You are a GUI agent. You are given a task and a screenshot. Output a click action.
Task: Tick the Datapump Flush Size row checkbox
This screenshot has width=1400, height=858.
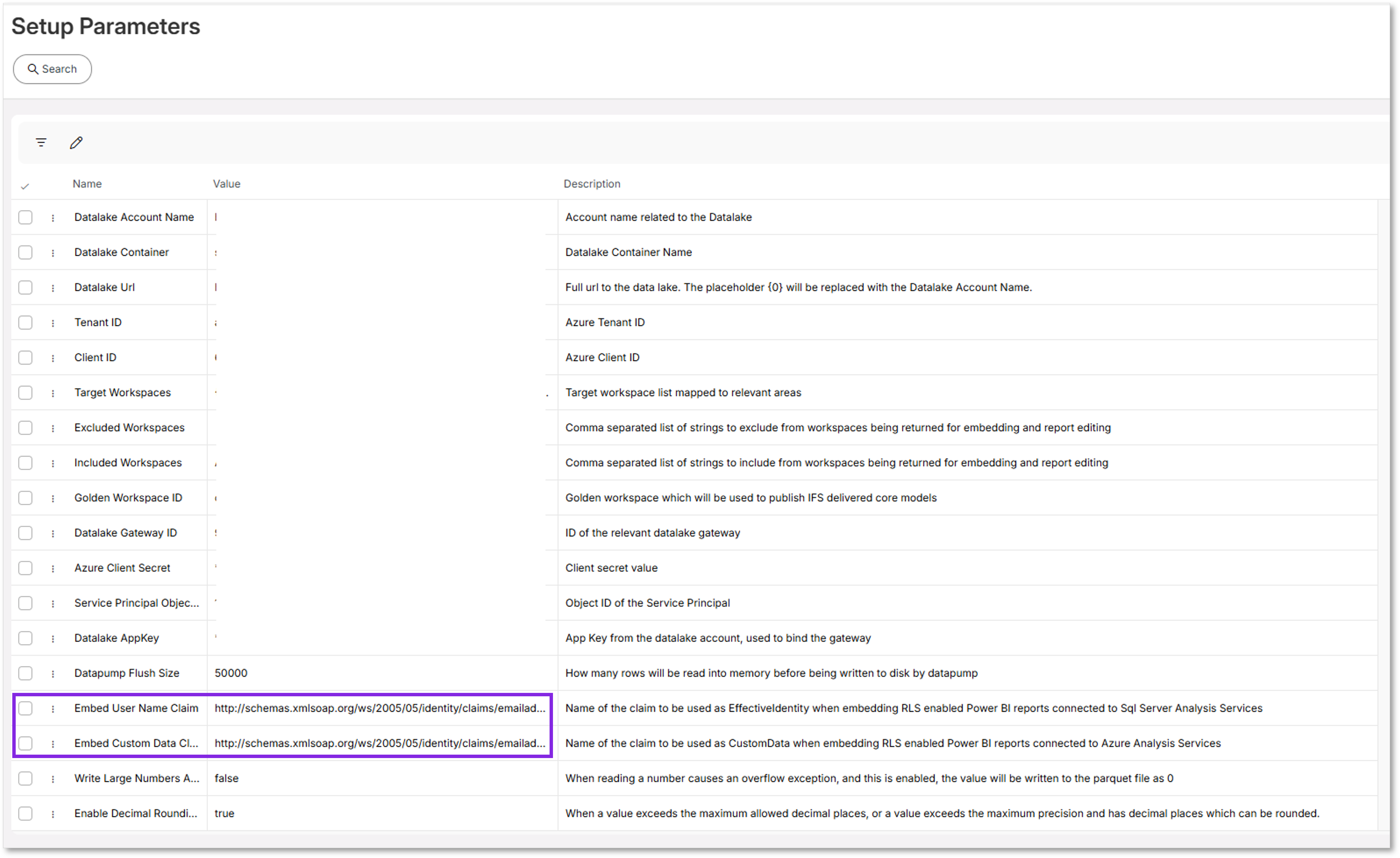pyautogui.click(x=25, y=673)
